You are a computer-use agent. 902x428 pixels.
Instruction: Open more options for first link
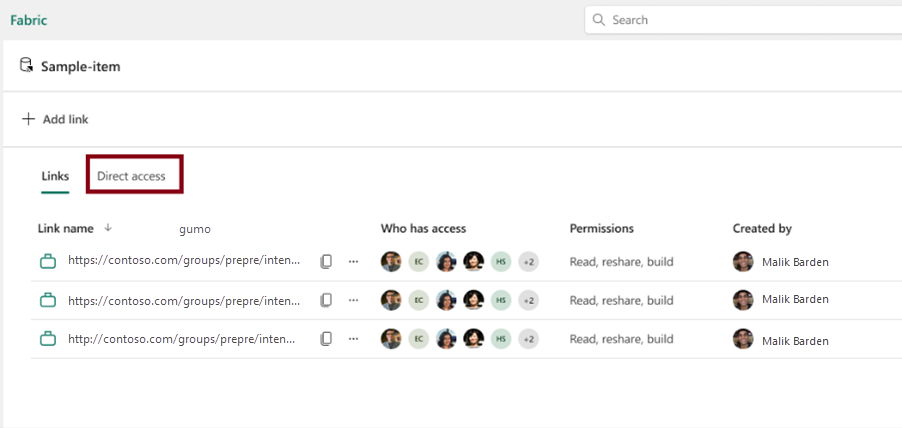click(x=353, y=262)
